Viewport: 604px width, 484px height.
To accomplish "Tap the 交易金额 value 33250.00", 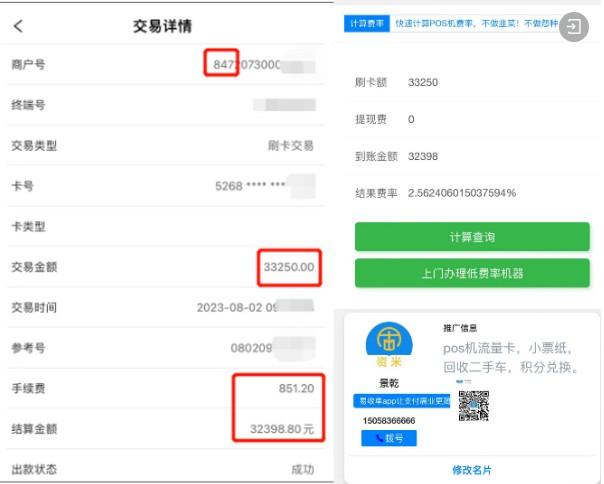I will pyautogui.click(x=288, y=267).
